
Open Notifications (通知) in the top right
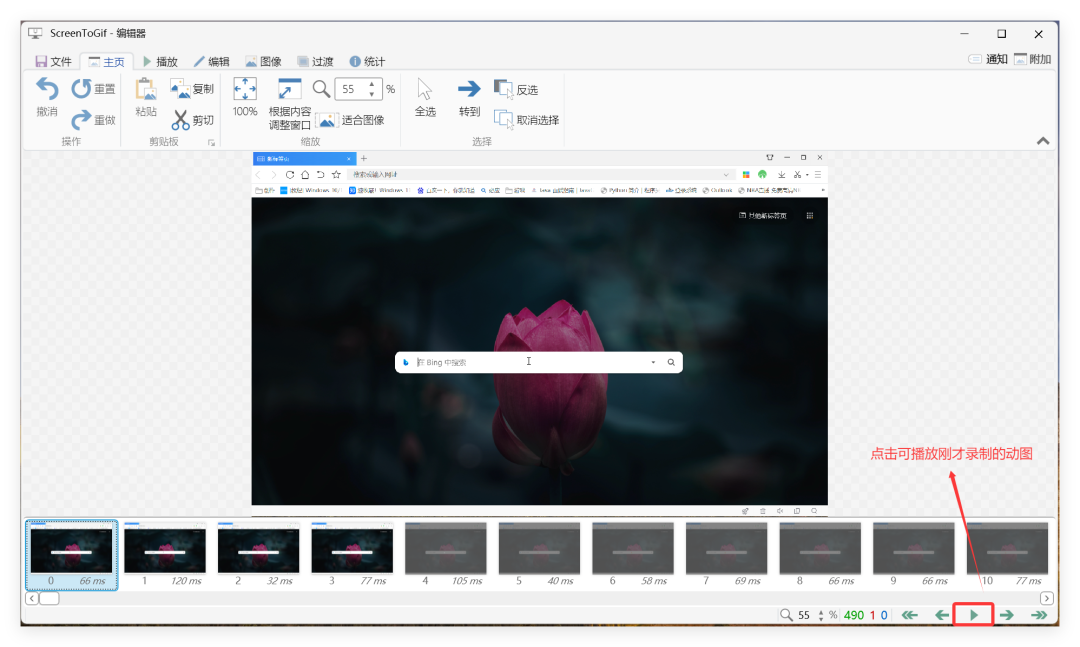[x=987, y=59]
